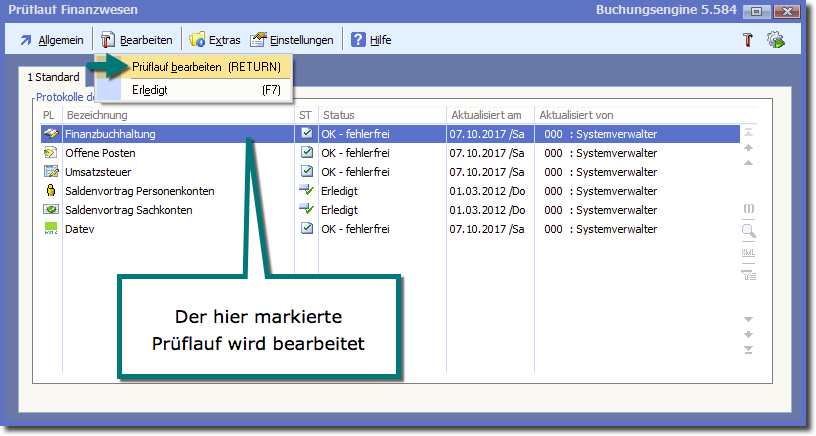Open the Hilfe toolbar button

(370, 40)
